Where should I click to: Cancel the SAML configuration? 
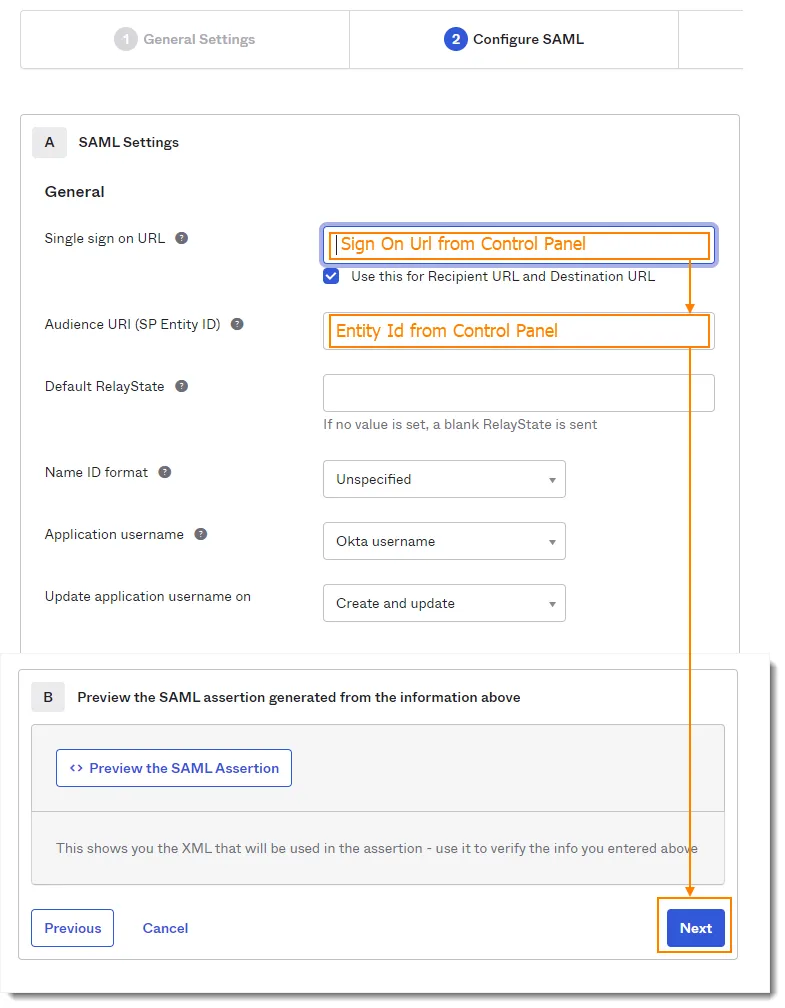click(x=165, y=928)
